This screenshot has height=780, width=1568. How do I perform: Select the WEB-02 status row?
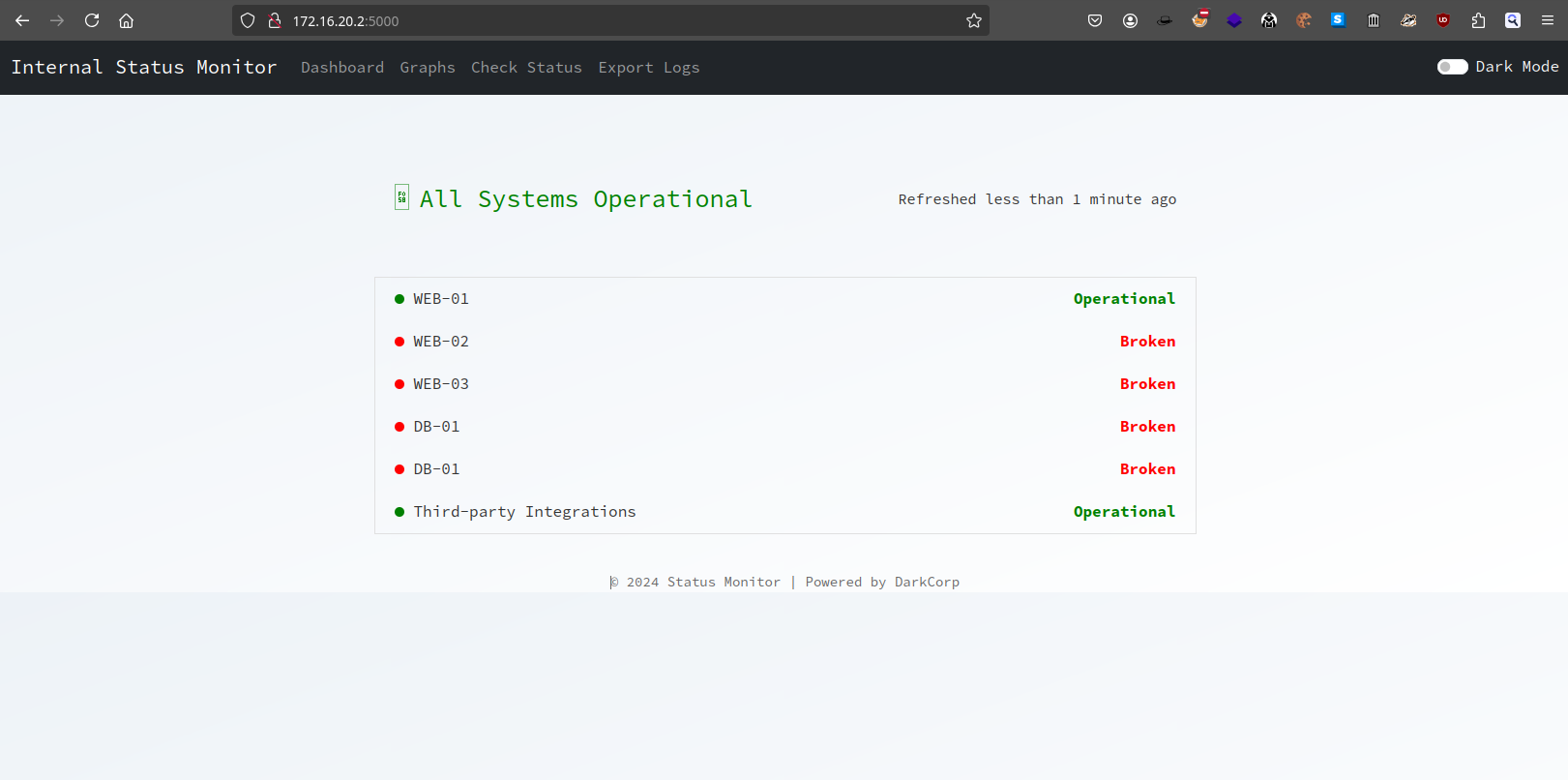784,342
